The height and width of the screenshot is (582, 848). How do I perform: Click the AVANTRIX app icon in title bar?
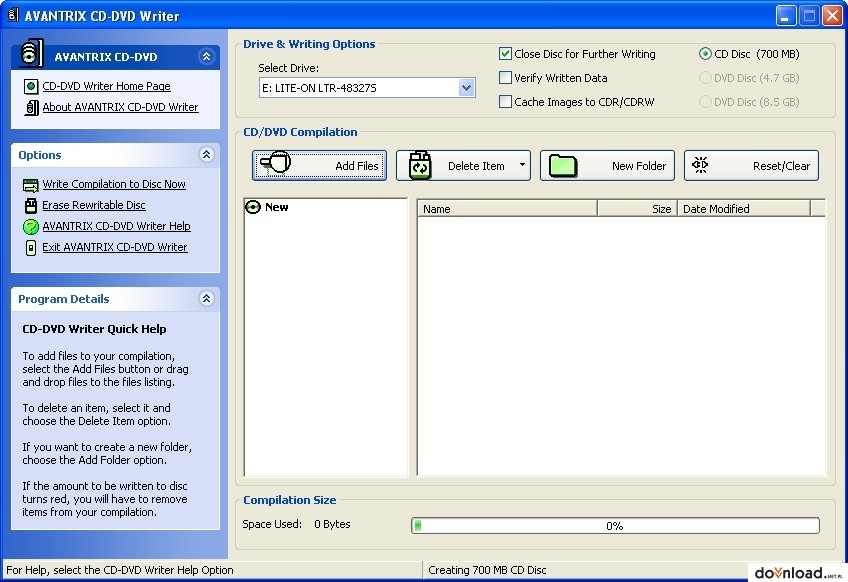pos(13,15)
